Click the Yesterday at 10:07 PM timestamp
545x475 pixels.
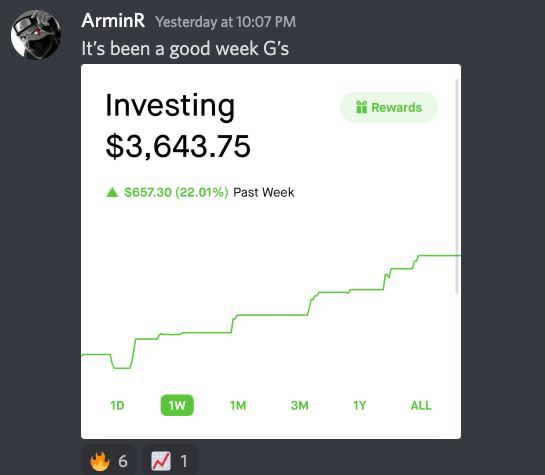226,22
